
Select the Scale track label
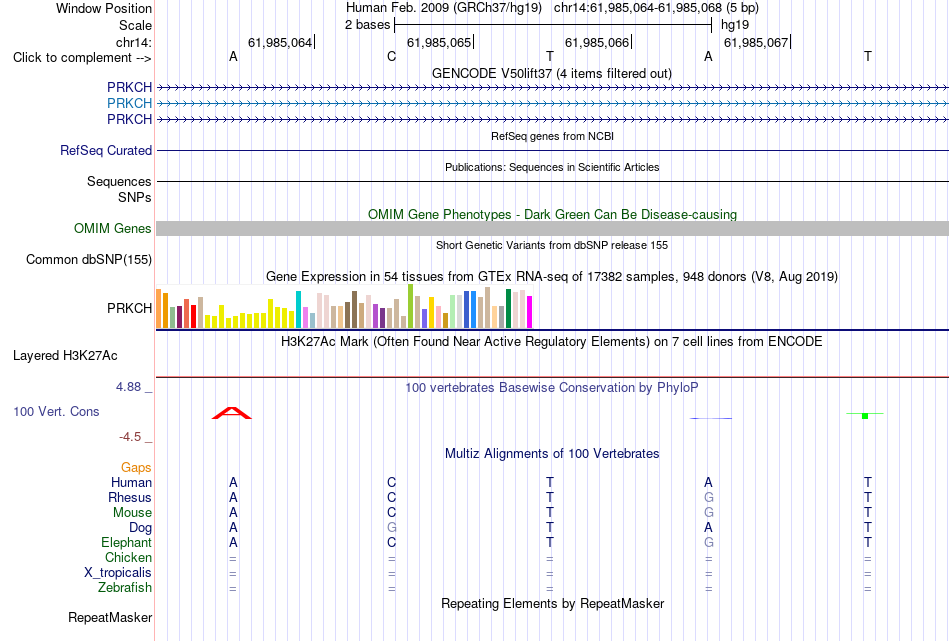135,25
